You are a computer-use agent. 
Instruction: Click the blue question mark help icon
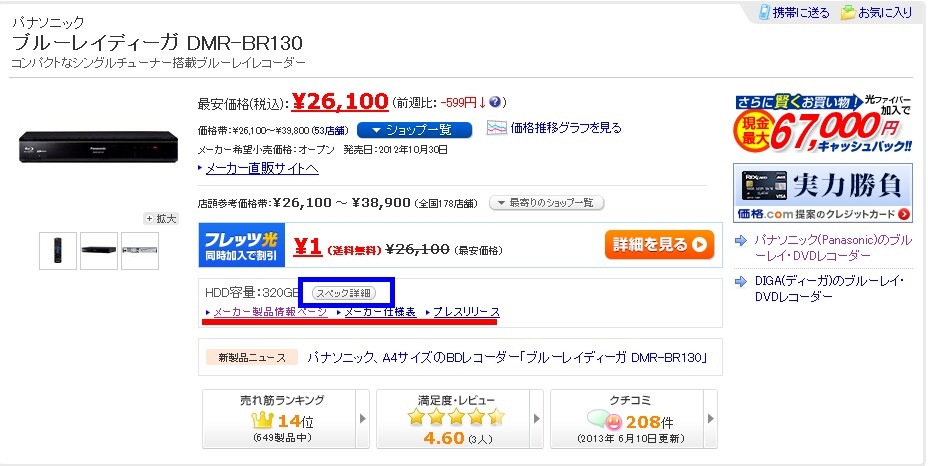pyautogui.click(x=496, y=101)
